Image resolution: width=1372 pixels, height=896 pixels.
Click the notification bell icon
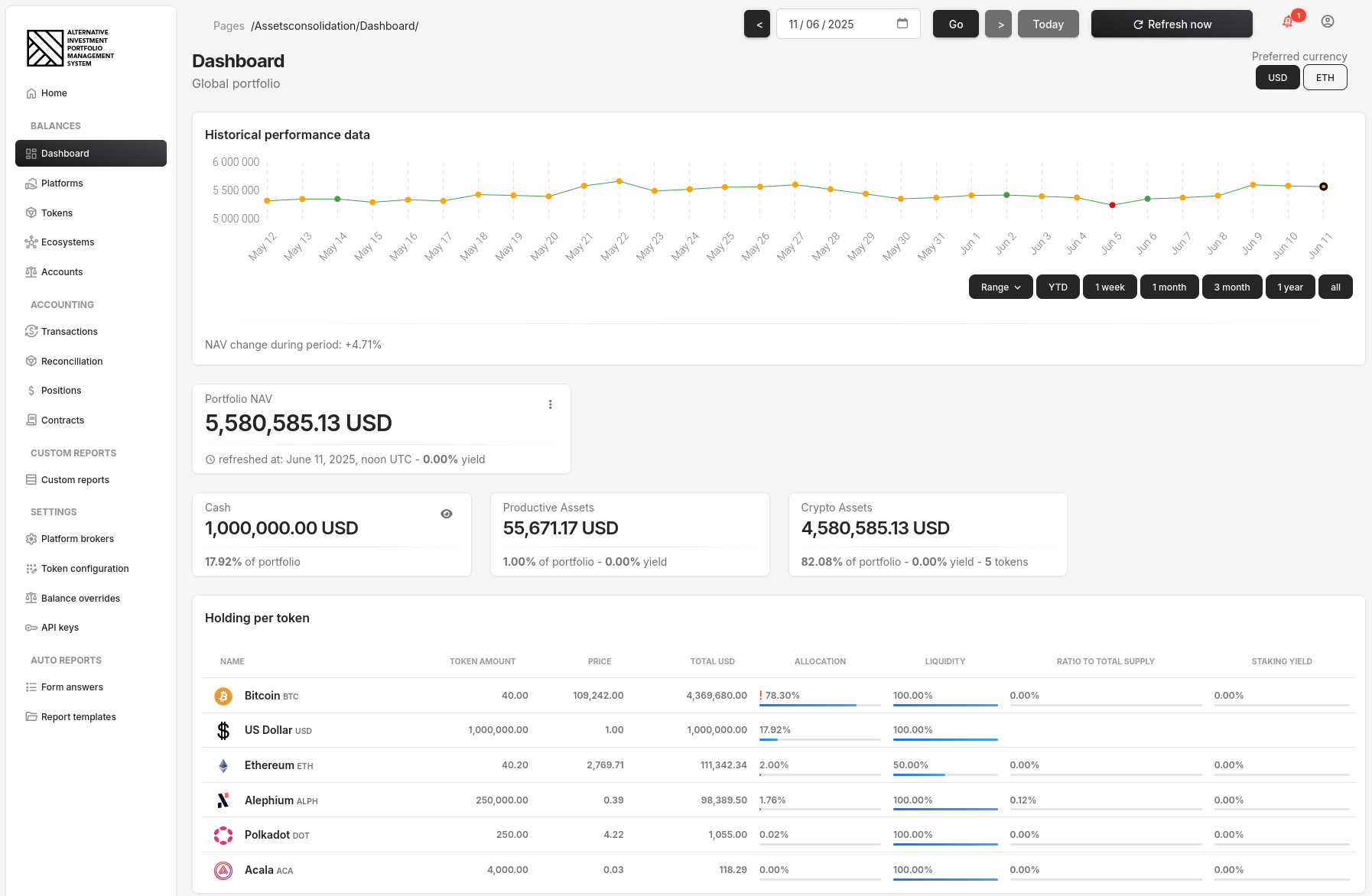coord(1288,22)
